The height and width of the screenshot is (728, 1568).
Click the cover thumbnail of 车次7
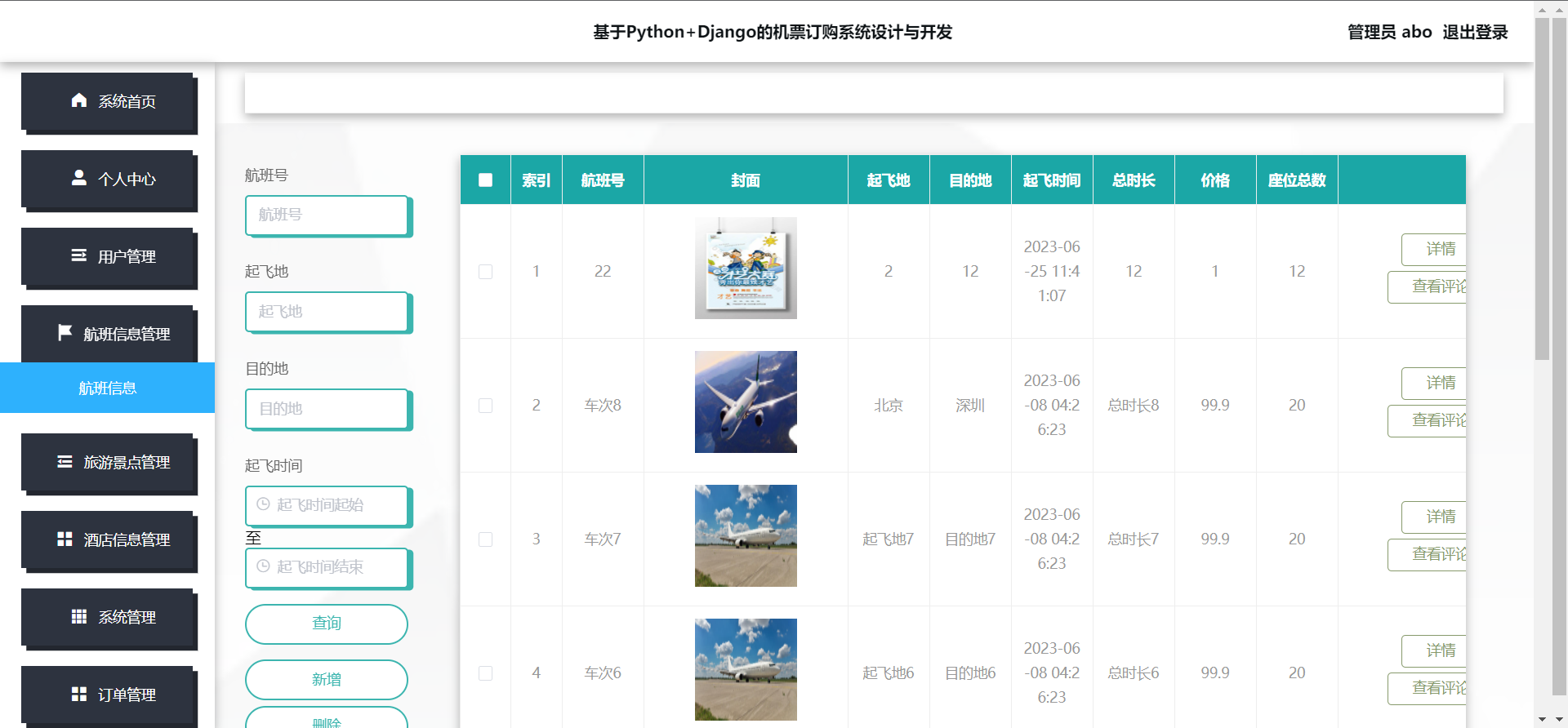click(x=746, y=535)
